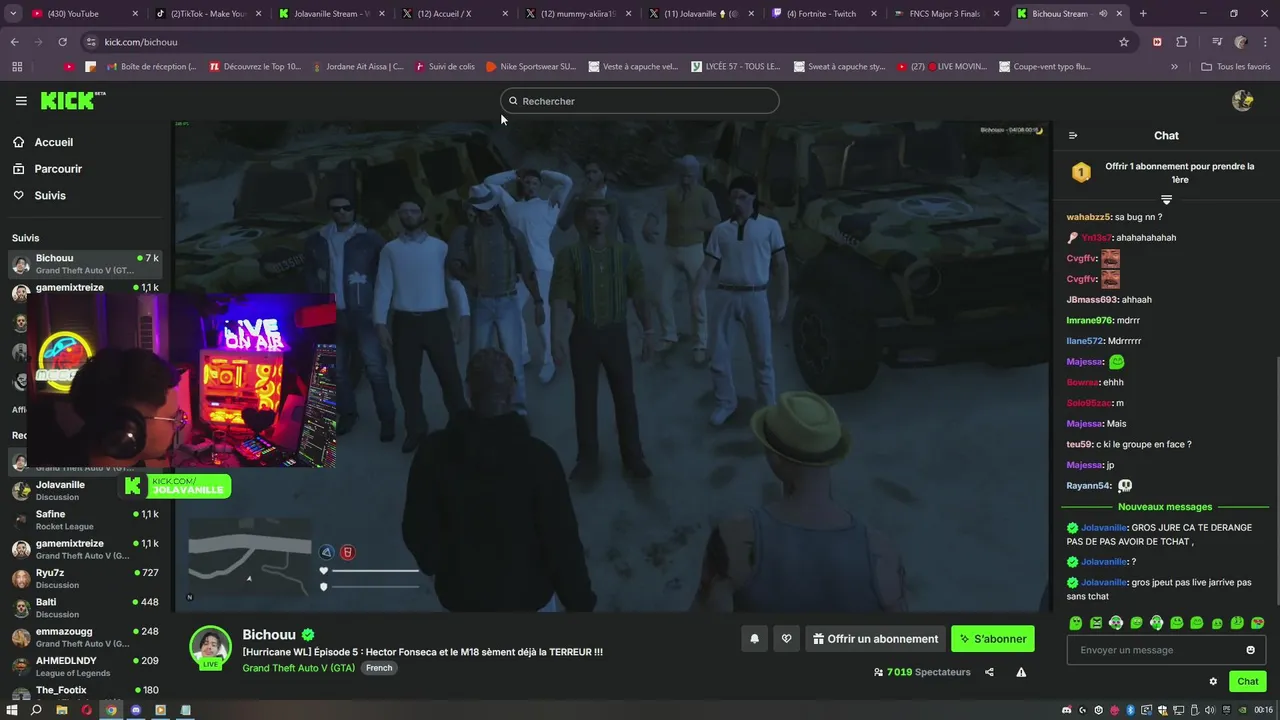Open emmazougg channel in sidebar
The image size is (1280, 720).
85,637
